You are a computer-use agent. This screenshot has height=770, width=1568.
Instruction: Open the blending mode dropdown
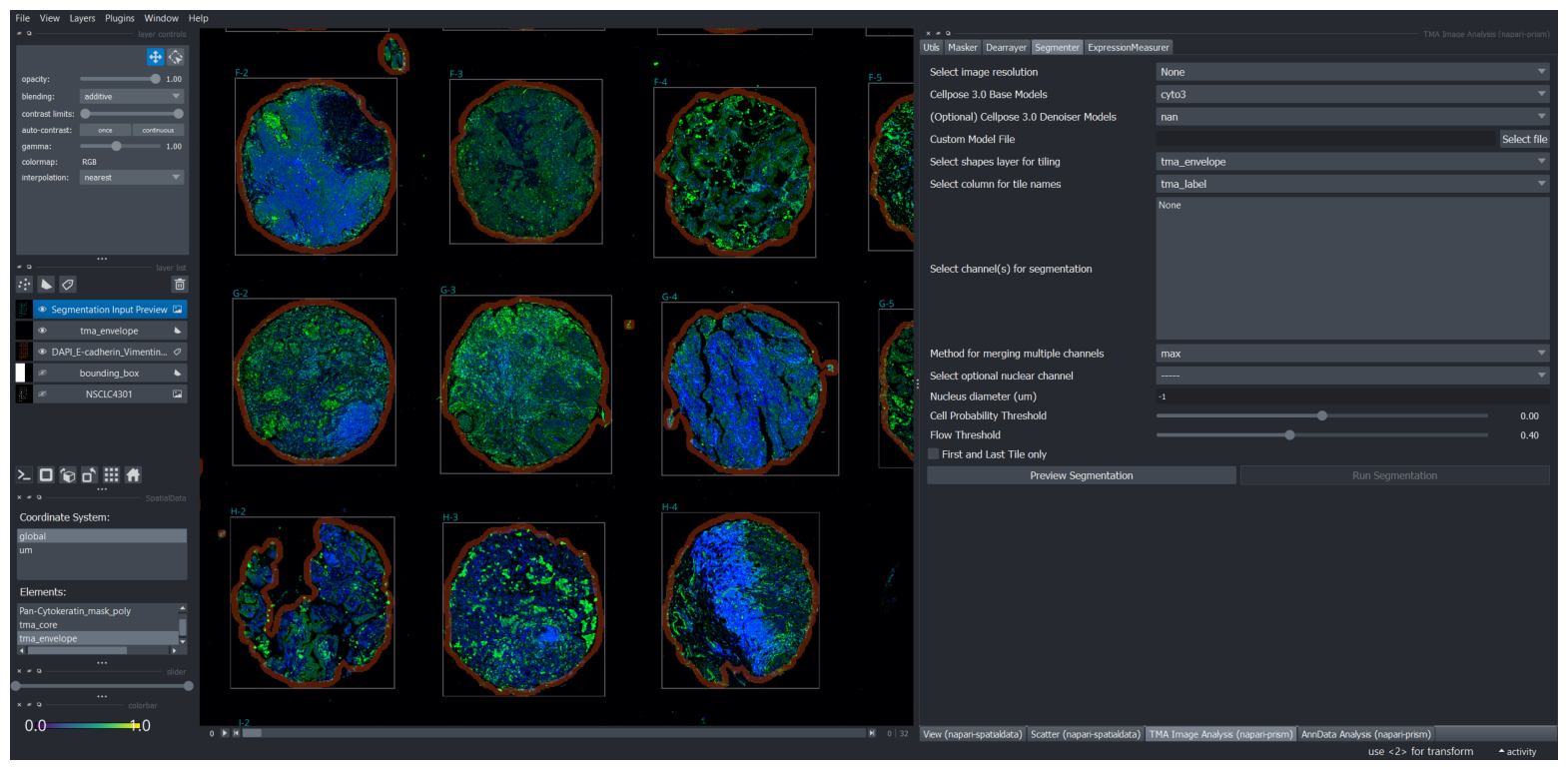pyautogui.click(x=132, y=97)
